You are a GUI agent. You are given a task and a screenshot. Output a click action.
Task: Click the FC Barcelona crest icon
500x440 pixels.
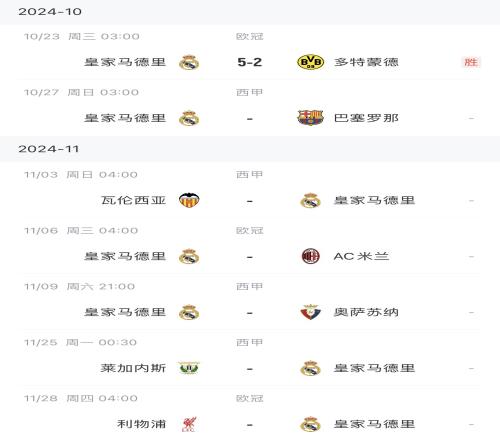[x=310, y=118]
